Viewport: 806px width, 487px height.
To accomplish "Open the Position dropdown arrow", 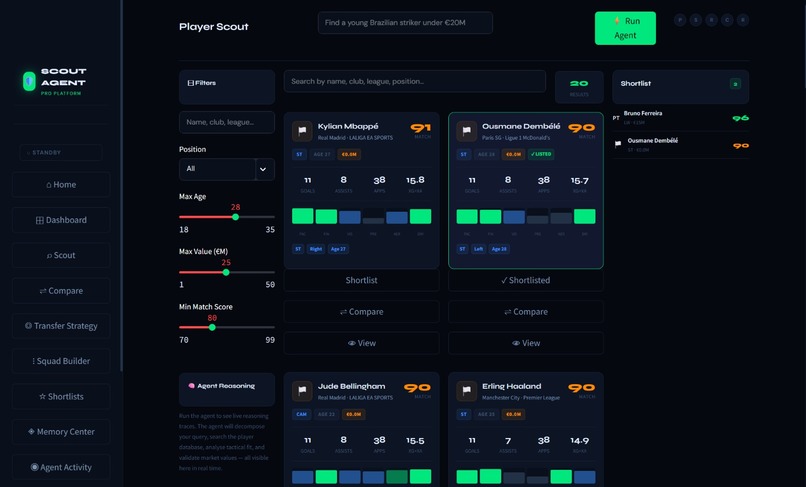I will point(263,169).
